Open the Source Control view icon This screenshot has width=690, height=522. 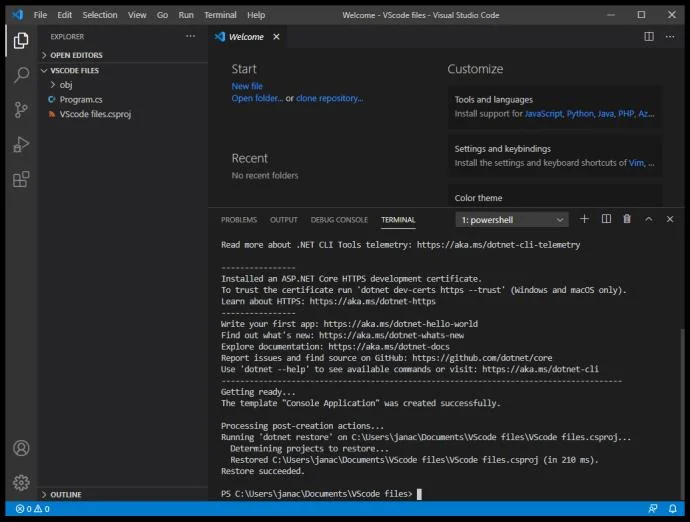21,110
